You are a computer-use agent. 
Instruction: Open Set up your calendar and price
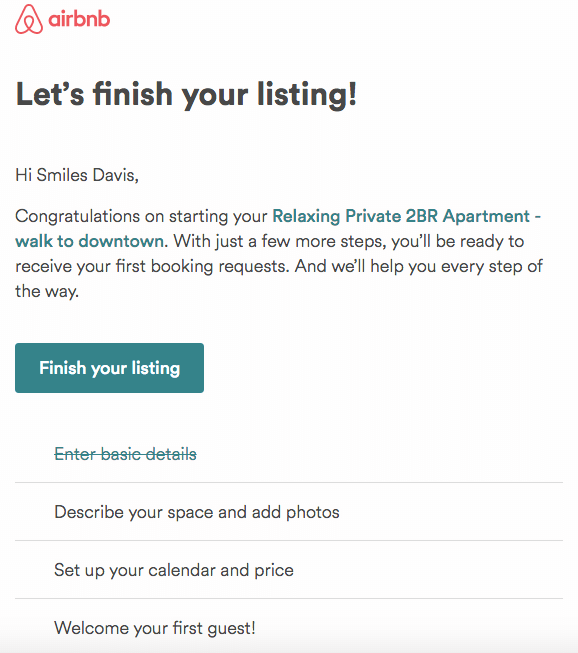[x=174, y=570]
